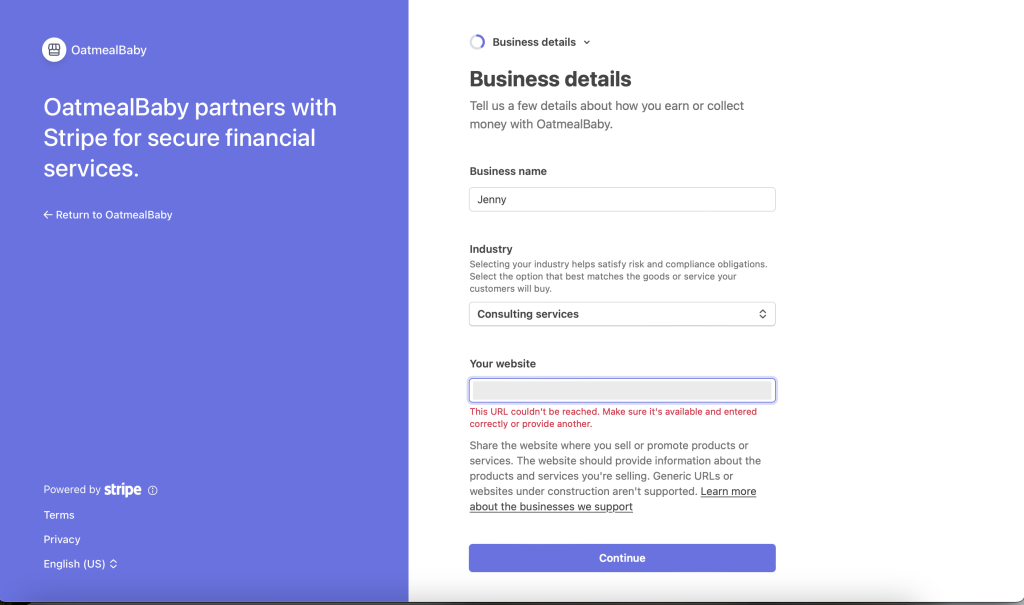This screenshot has width=1024, height=605.
Task: Open the Privacy link
Action: click(62, 540)
